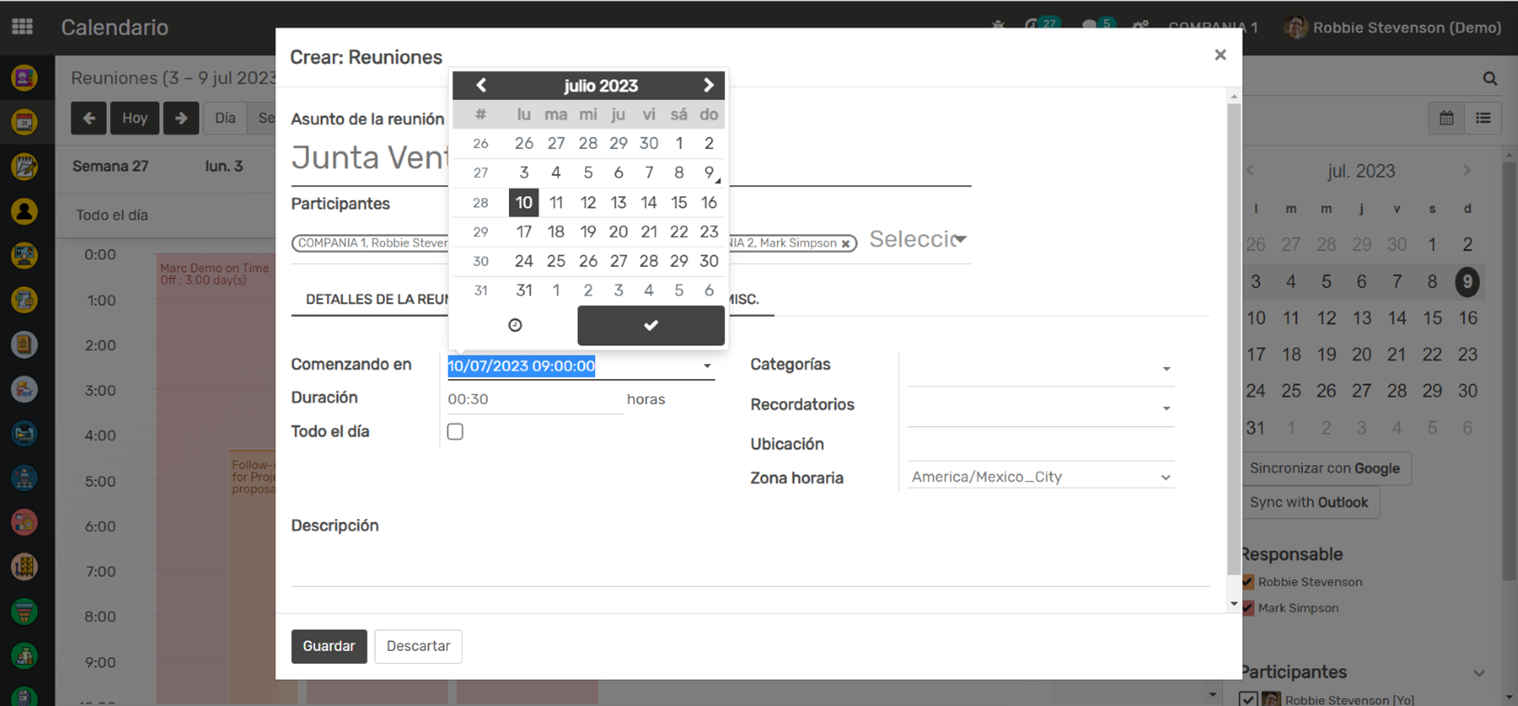This screenshot has height=706, width=1518.
Task: Click the Descartar button
Action: pyautogui.click(x=418, y=646)
